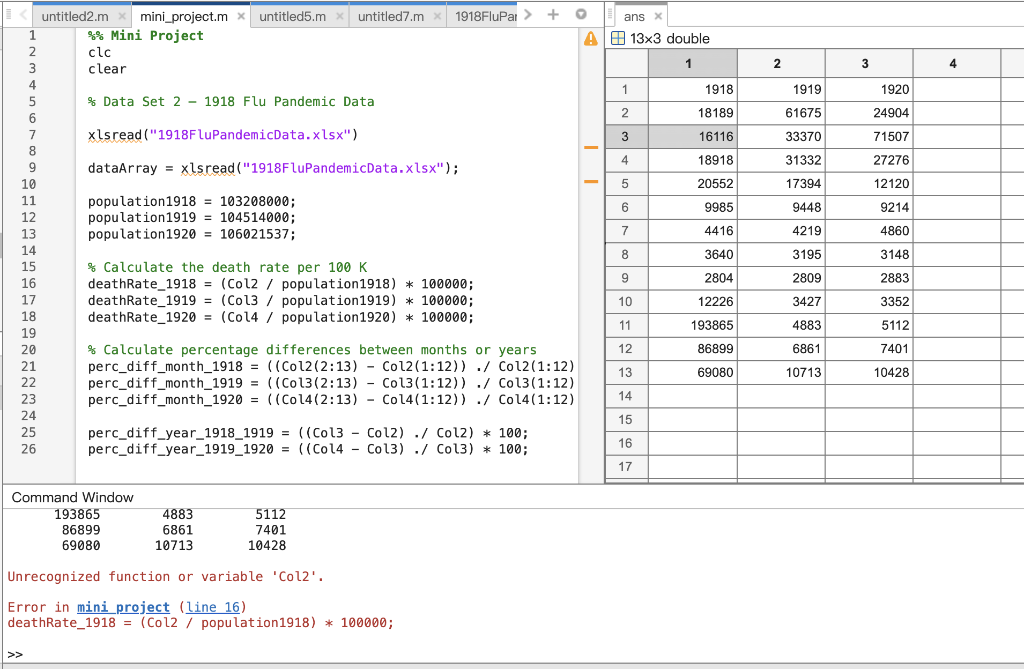Select the untitled7.m tab

389,15
